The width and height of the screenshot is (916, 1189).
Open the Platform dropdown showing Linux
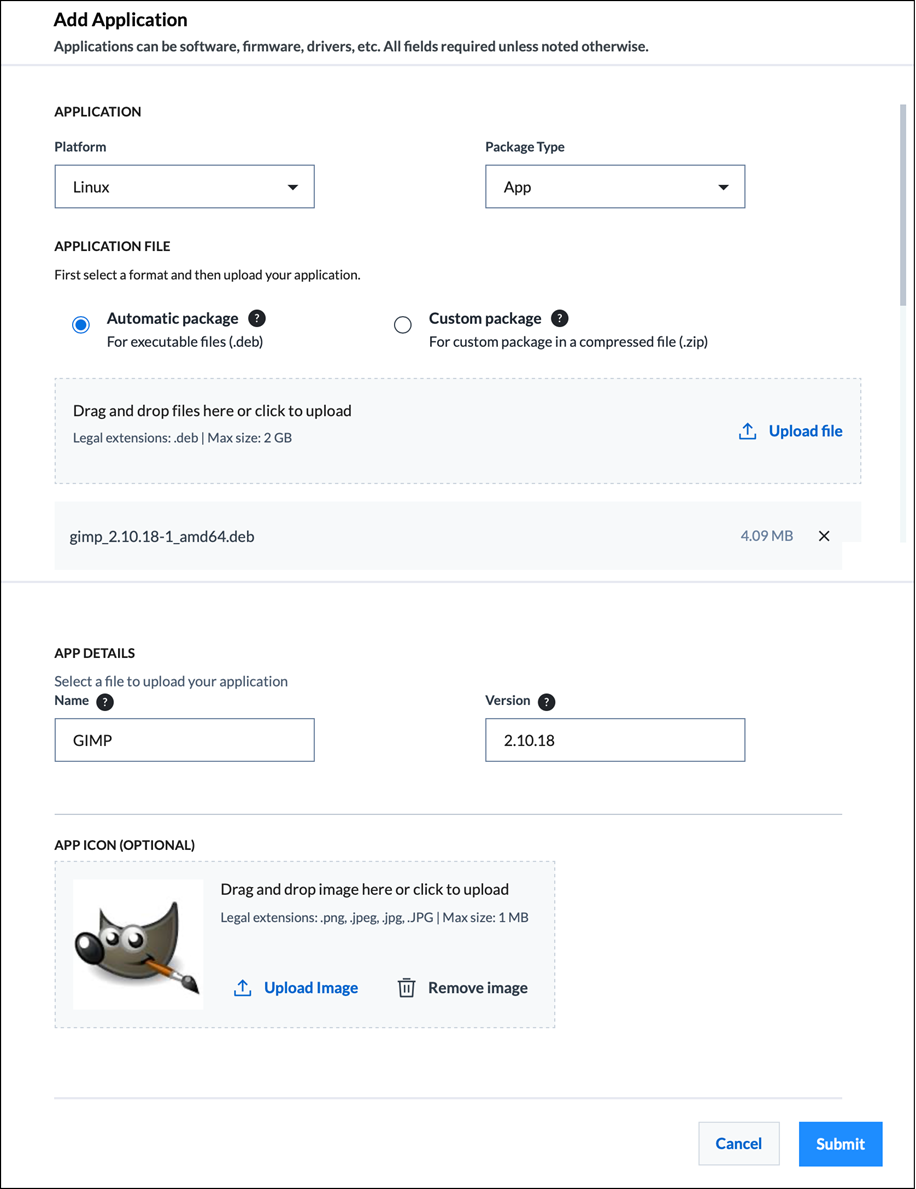click(184, 187)
